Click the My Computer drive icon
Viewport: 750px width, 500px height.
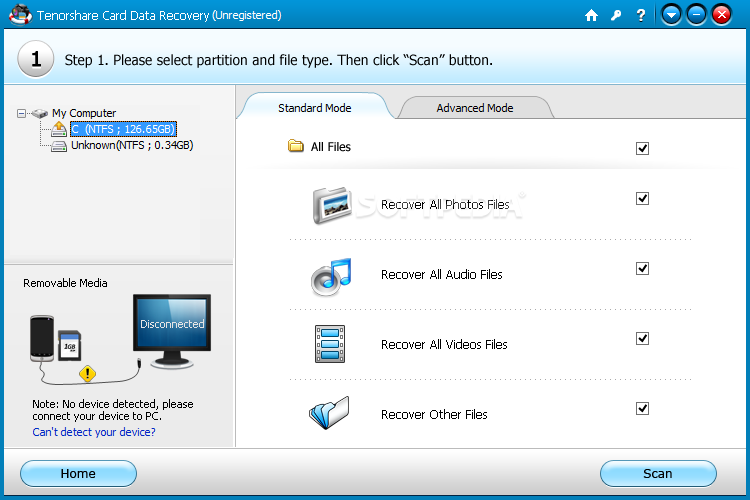coord(40,113)
